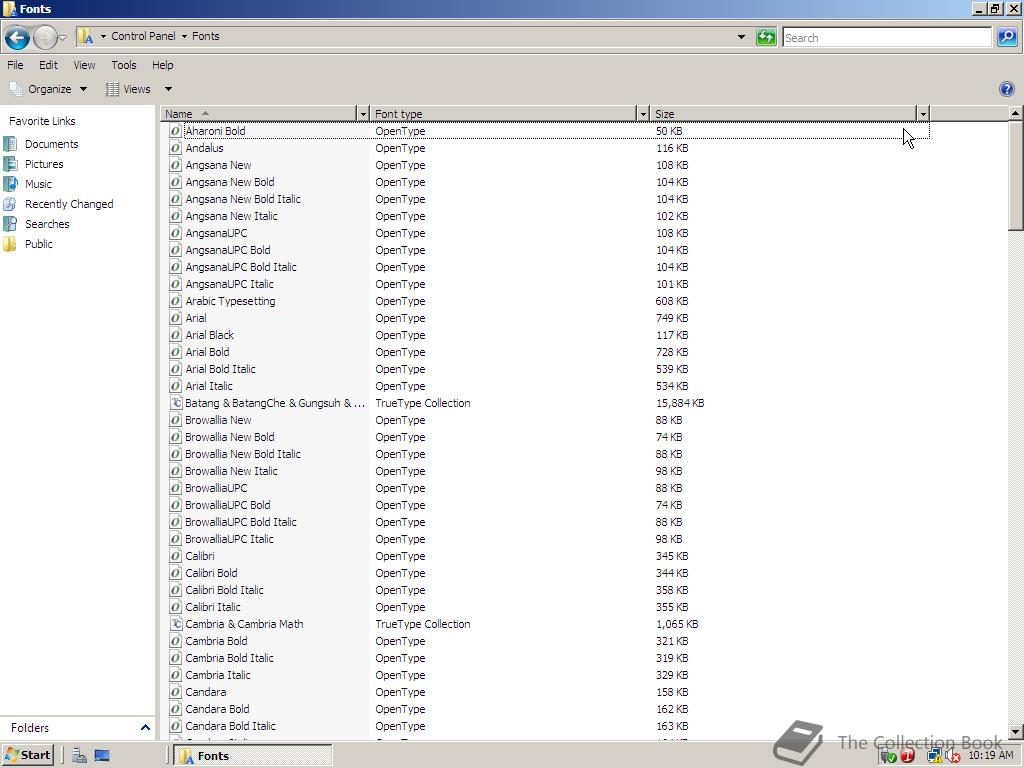Sort by the Size column header
1024x768 pixels.
pos(783,114)
